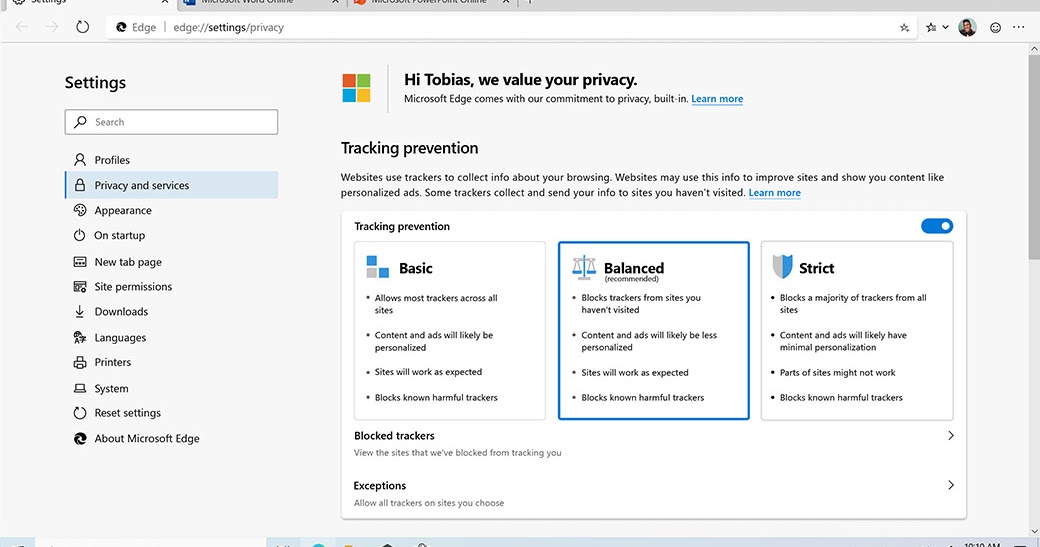Click the scrollbar down arrow
The image size is (1040, 547).
(x=1034, y=531)
